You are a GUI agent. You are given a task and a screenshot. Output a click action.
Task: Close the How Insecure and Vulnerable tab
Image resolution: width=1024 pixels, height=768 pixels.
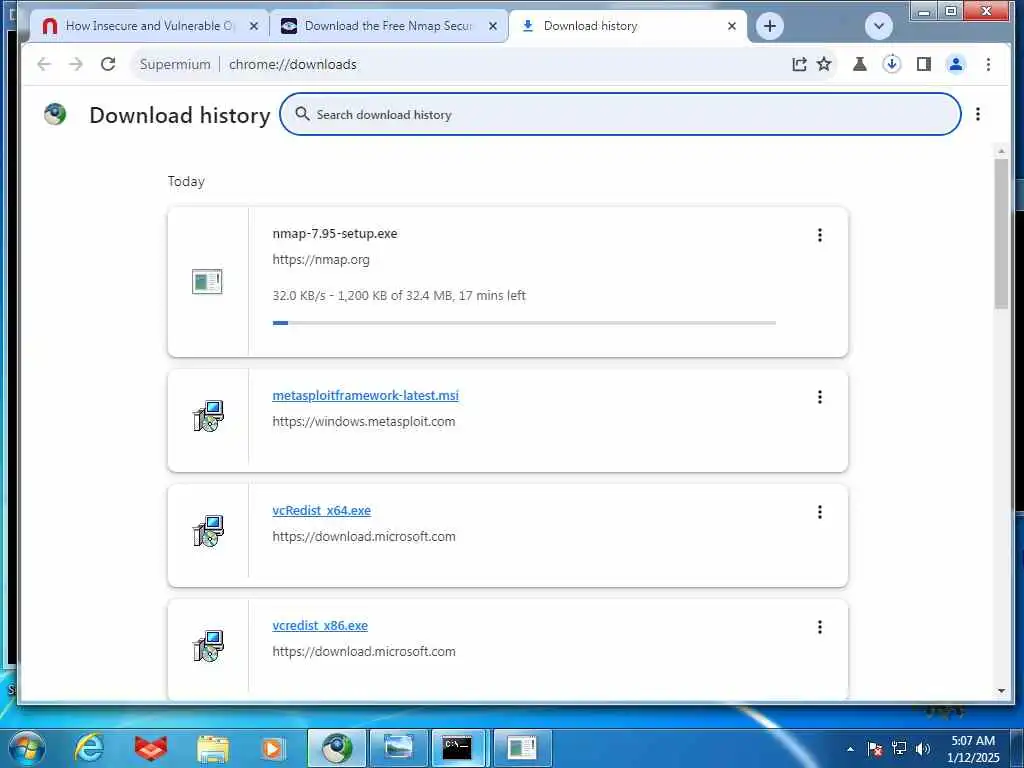point(254,26)
